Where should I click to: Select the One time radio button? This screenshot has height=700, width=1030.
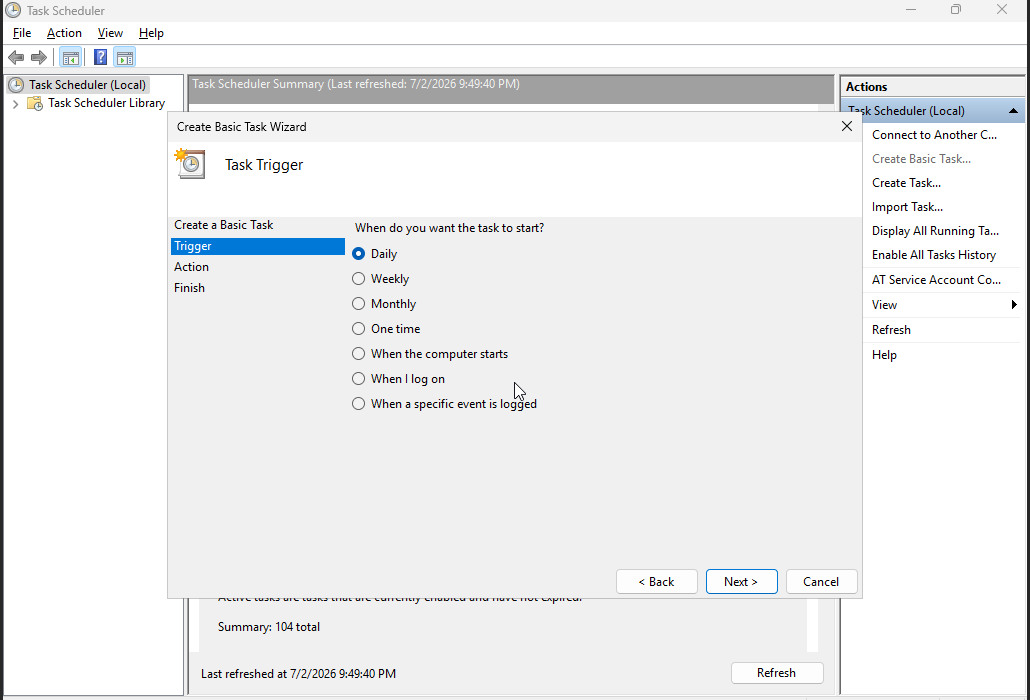[358, 328]
